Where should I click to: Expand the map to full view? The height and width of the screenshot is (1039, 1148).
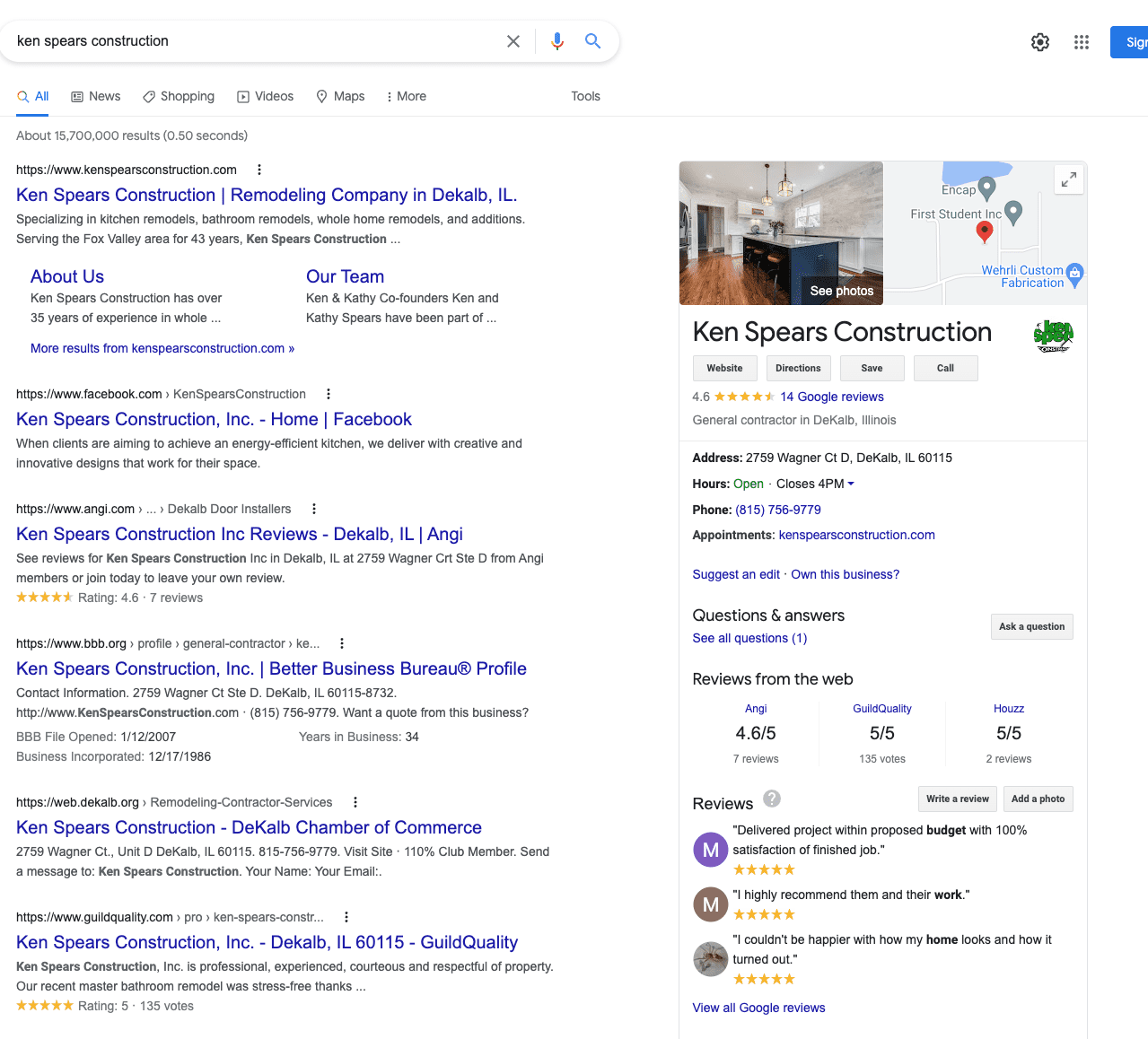tap(1068, 179)
